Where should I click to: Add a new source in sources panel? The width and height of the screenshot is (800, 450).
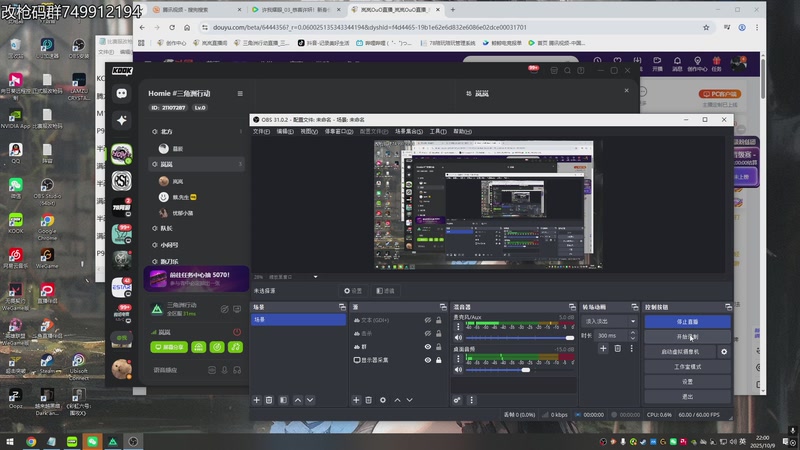(x=356, y=400)
